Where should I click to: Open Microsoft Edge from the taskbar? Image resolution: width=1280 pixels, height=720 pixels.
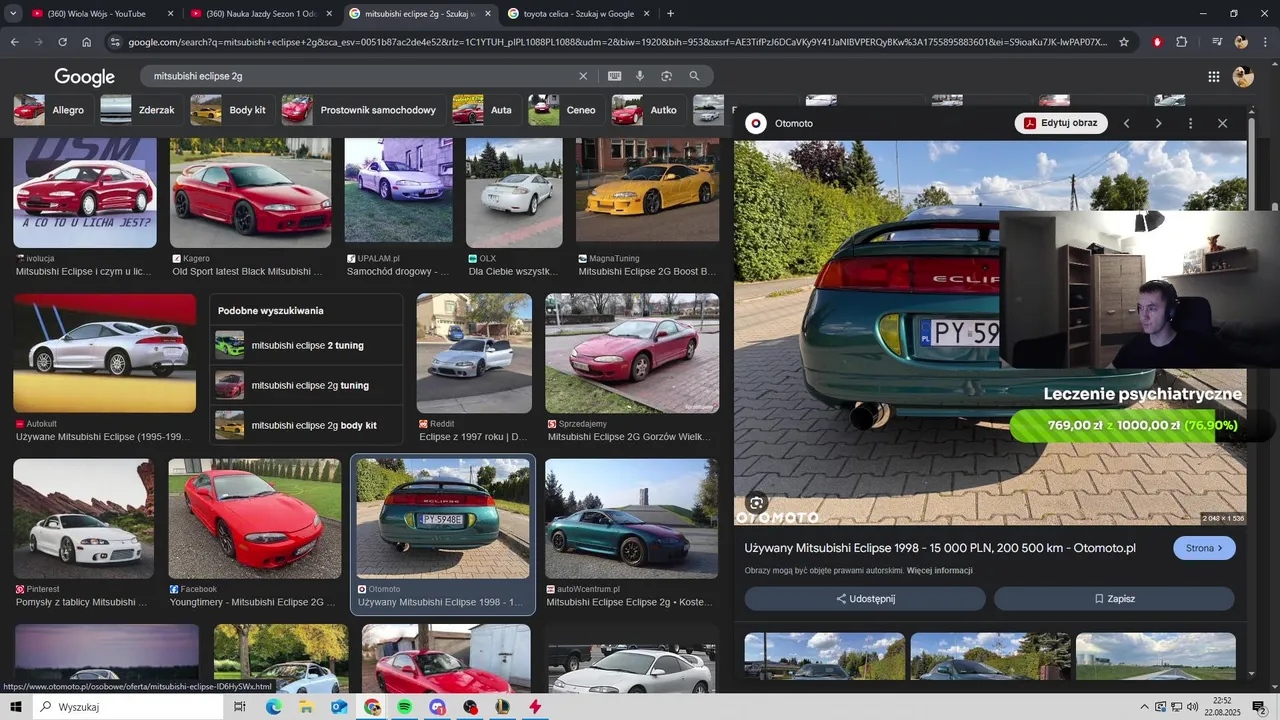coord(273,707)
